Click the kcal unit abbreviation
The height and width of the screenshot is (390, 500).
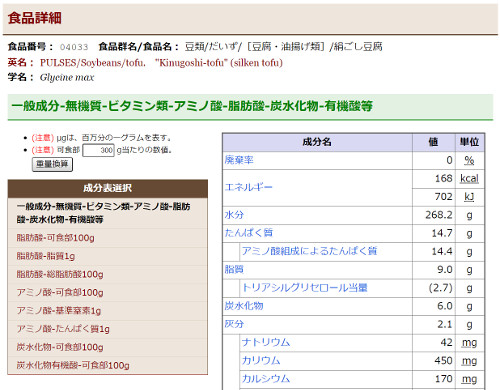point(469,178)
